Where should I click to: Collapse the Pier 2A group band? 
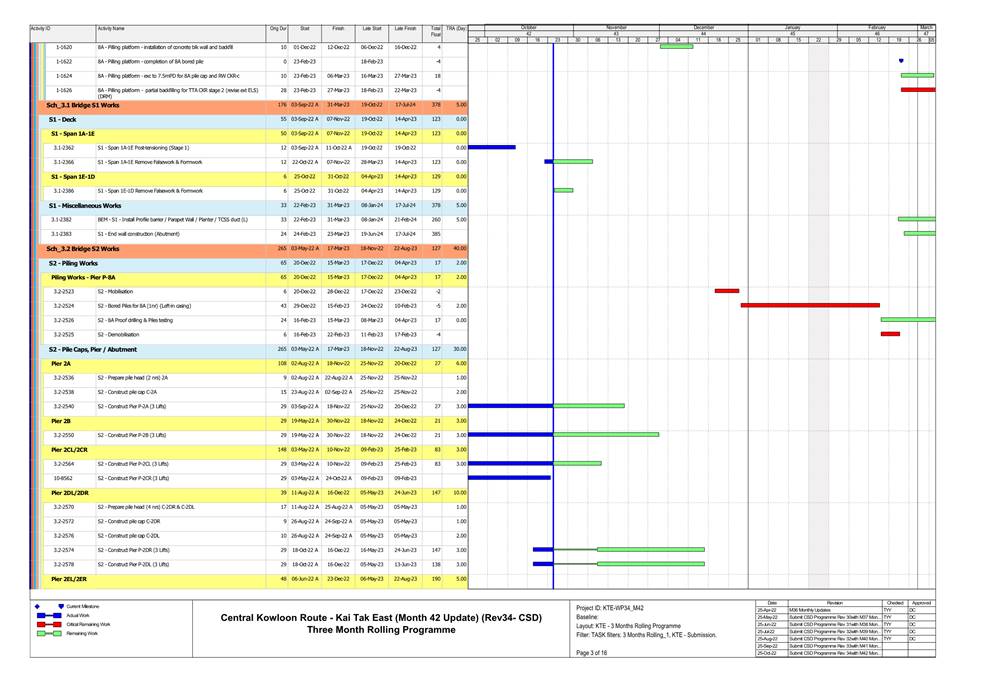coord(61,363)
